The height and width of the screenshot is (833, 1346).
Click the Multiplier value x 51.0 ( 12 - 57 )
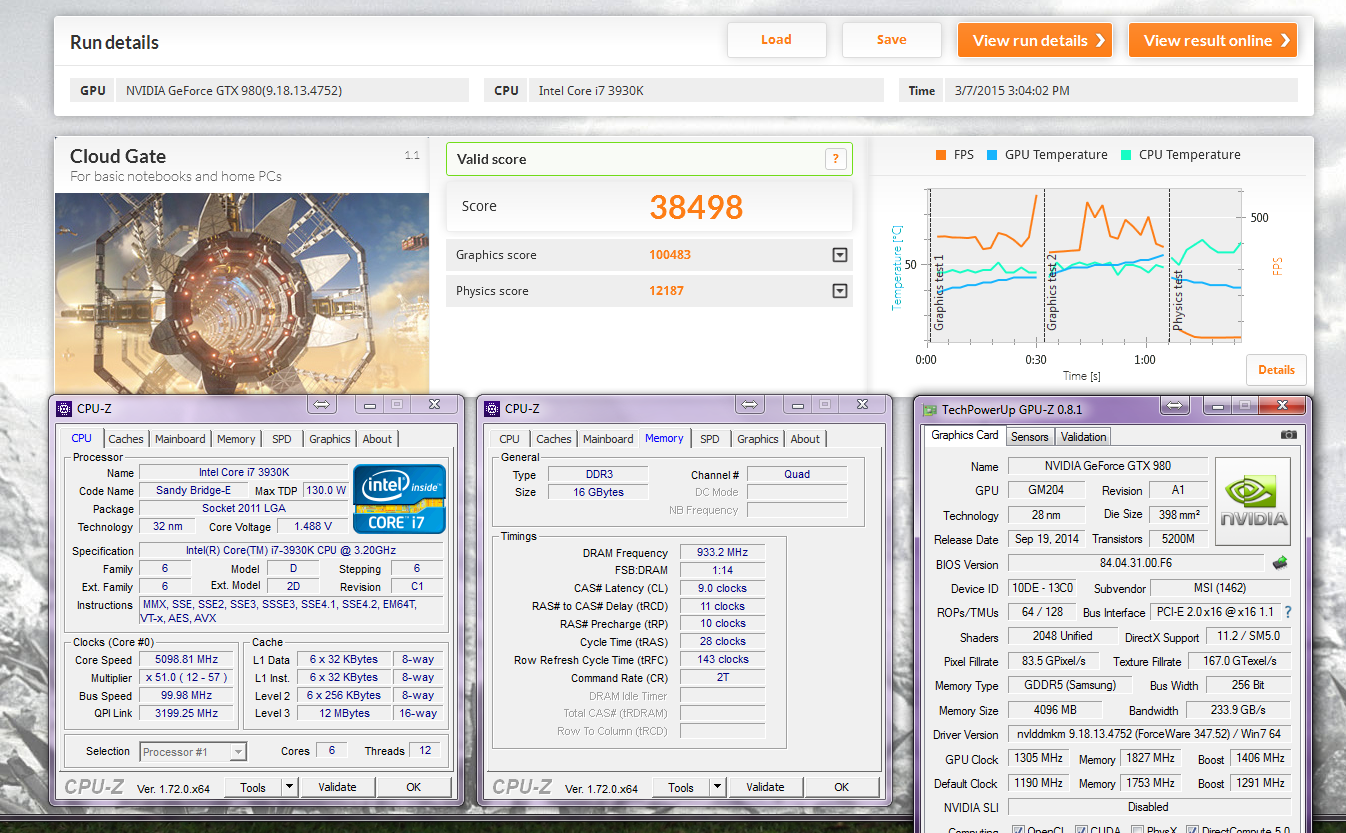(x=187, y=677)
